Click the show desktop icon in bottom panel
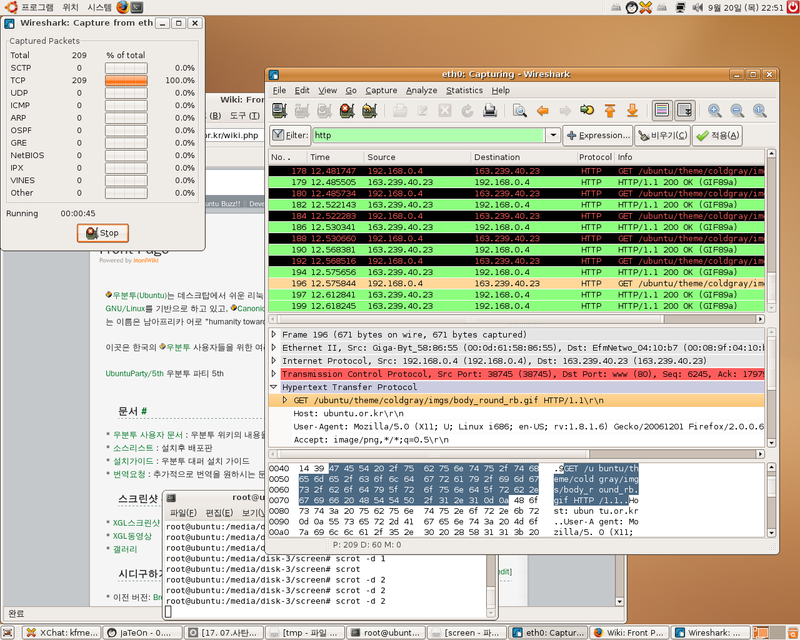Image resolution: width=800 pixels, height=640 pixels. (x=8, y=632)
